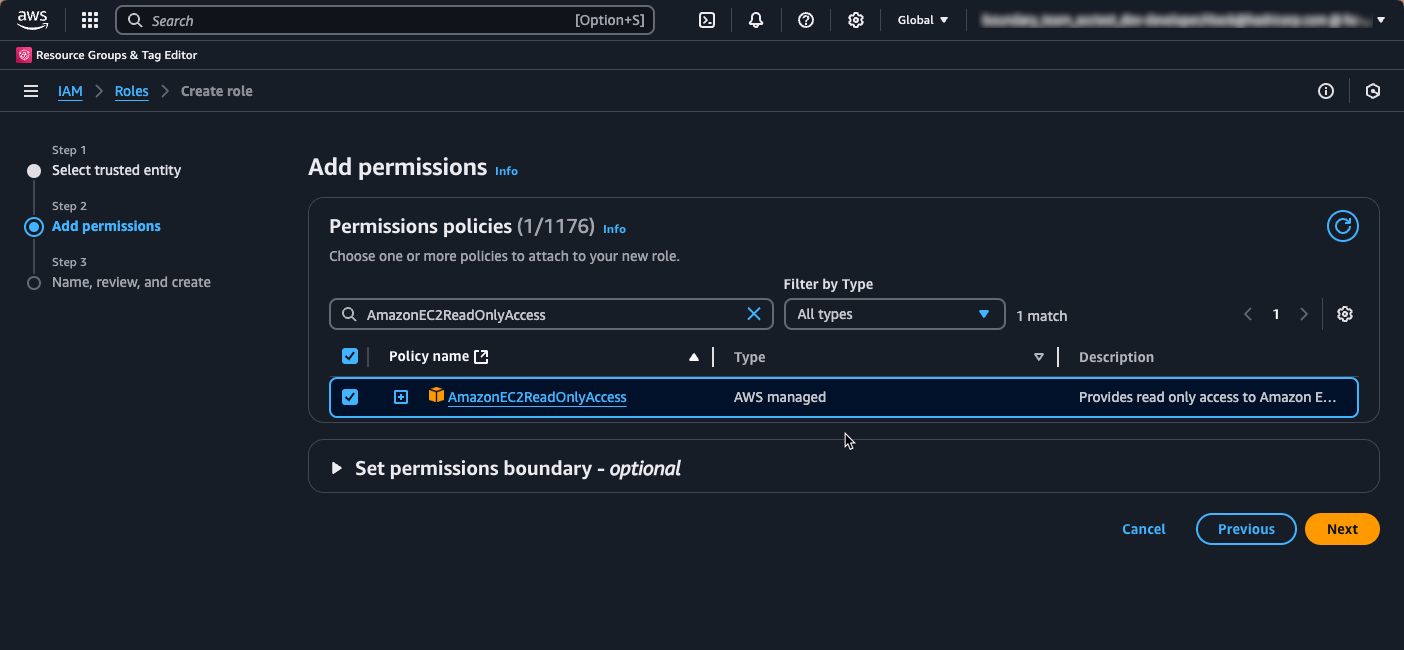Go to IAM breadcrumb
This screenshot has width=1404, height=650.
pyautogui.click(x=70, y=91)
